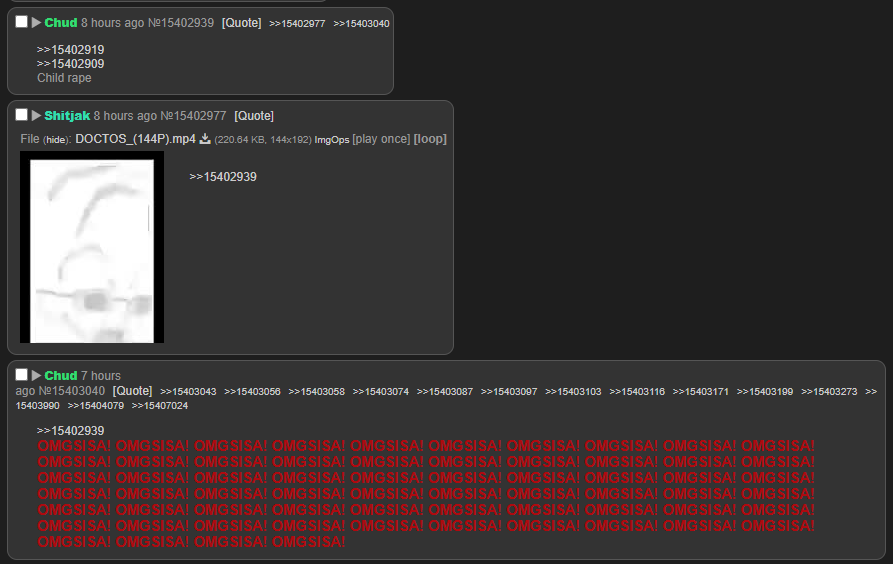The height and width of the screenshot is (564, 893).
Task: Quote post №15402939
Action: point(241,22)
